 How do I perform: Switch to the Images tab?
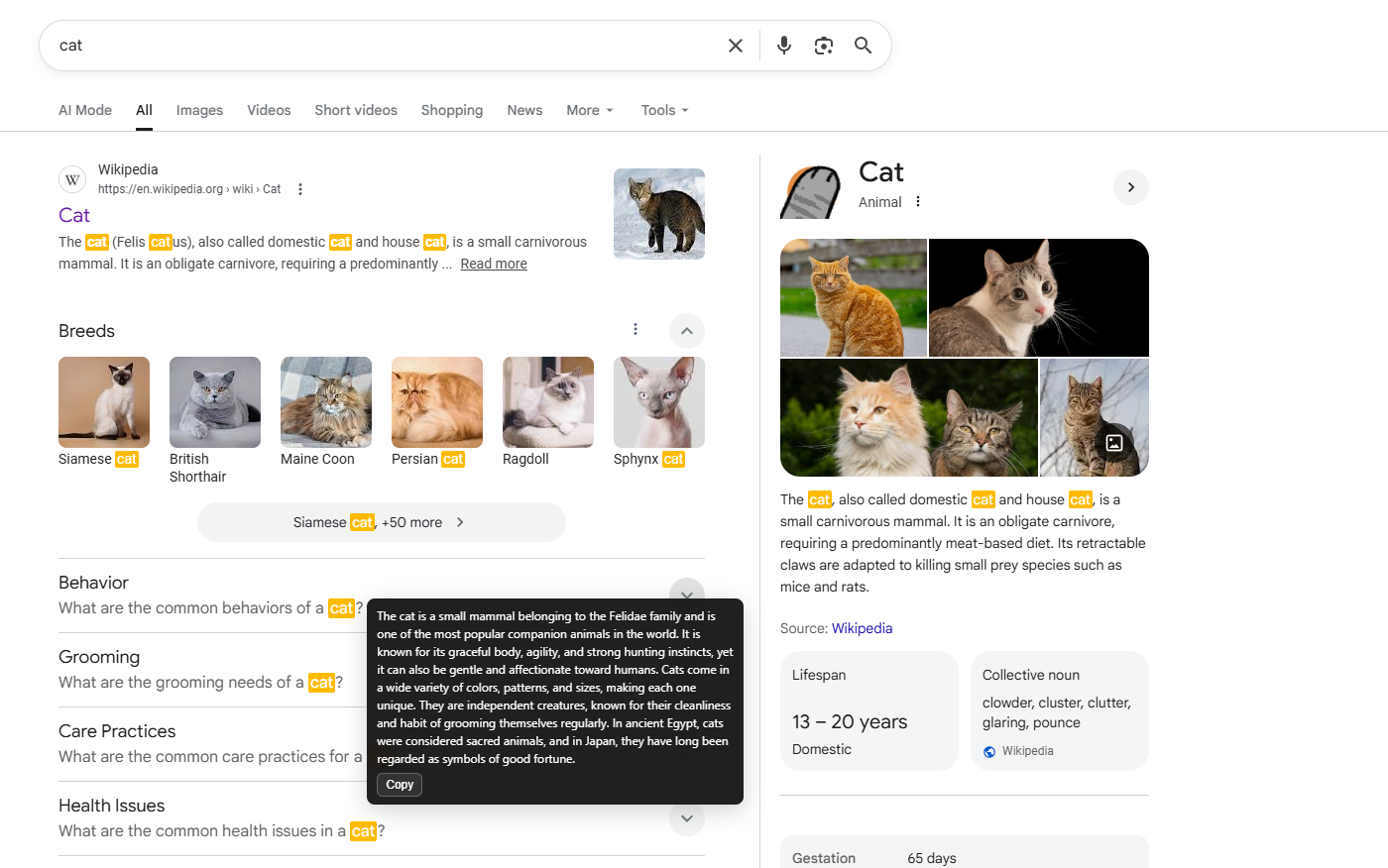[198, 110]
